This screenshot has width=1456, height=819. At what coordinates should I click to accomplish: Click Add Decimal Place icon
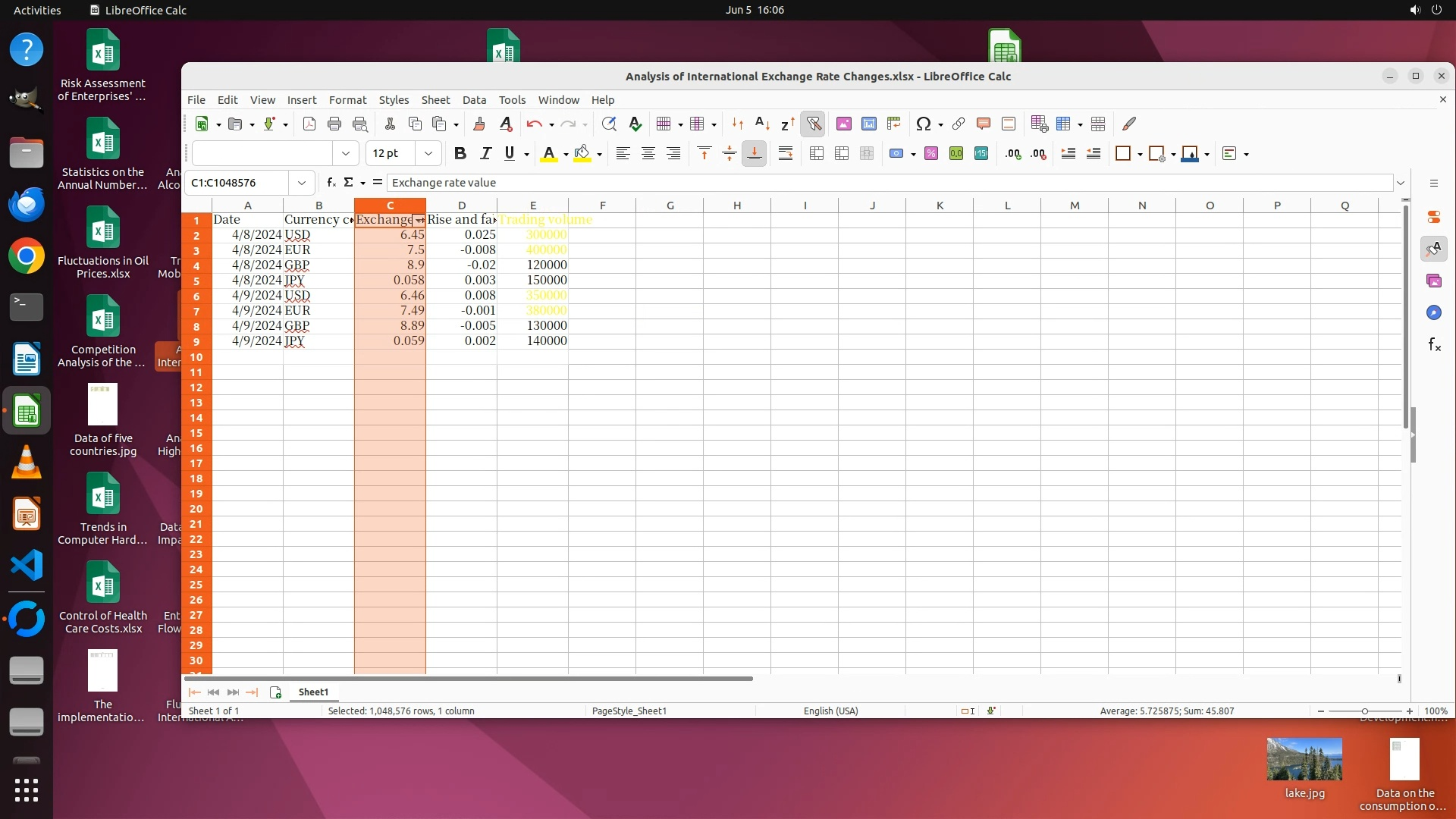[x=1013, y=153]
